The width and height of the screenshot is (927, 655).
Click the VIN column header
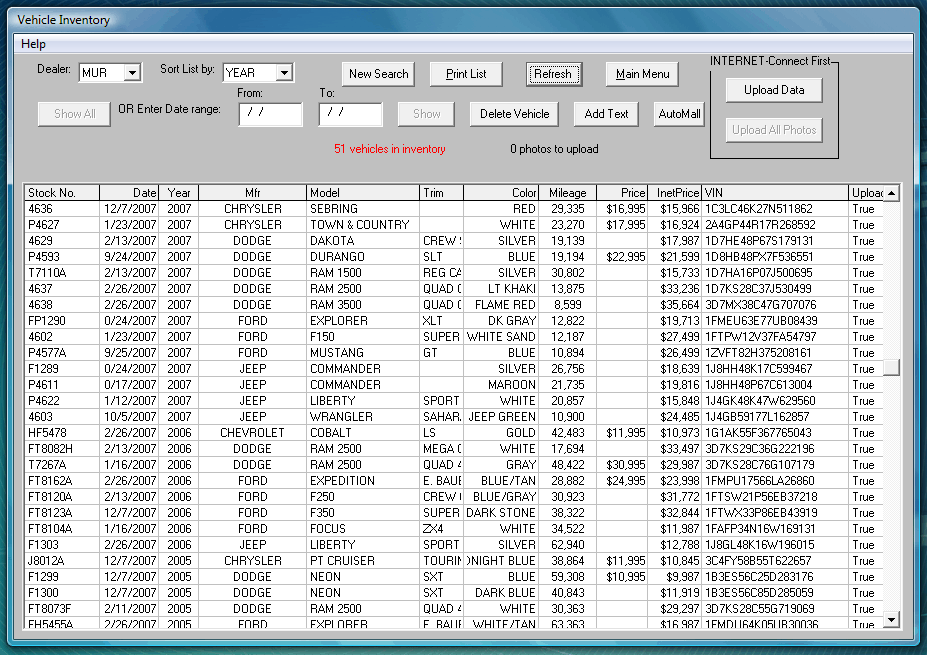coord(774,193)
